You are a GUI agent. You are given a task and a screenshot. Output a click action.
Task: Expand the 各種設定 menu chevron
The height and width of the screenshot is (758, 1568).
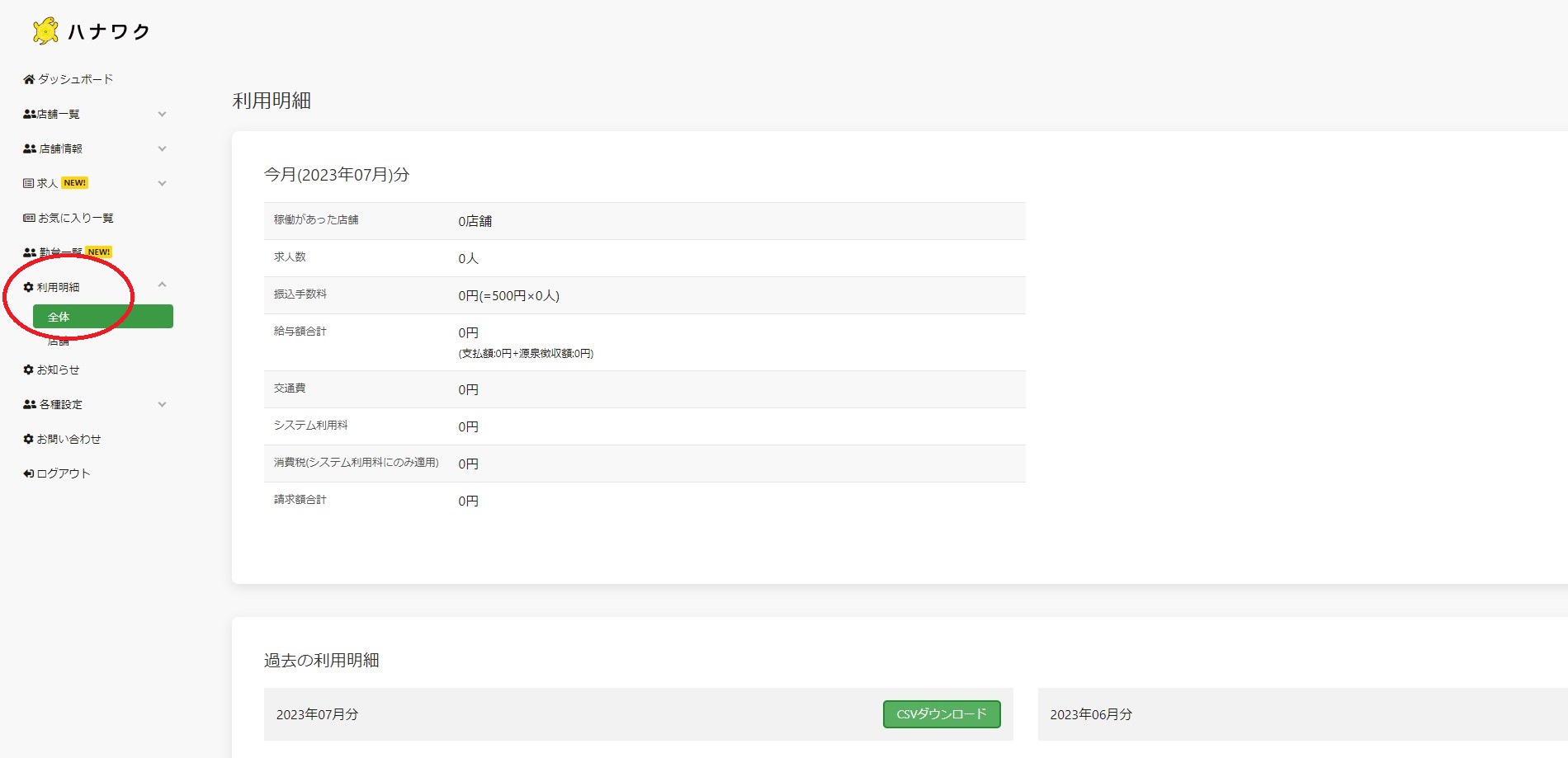click(162, 404)
